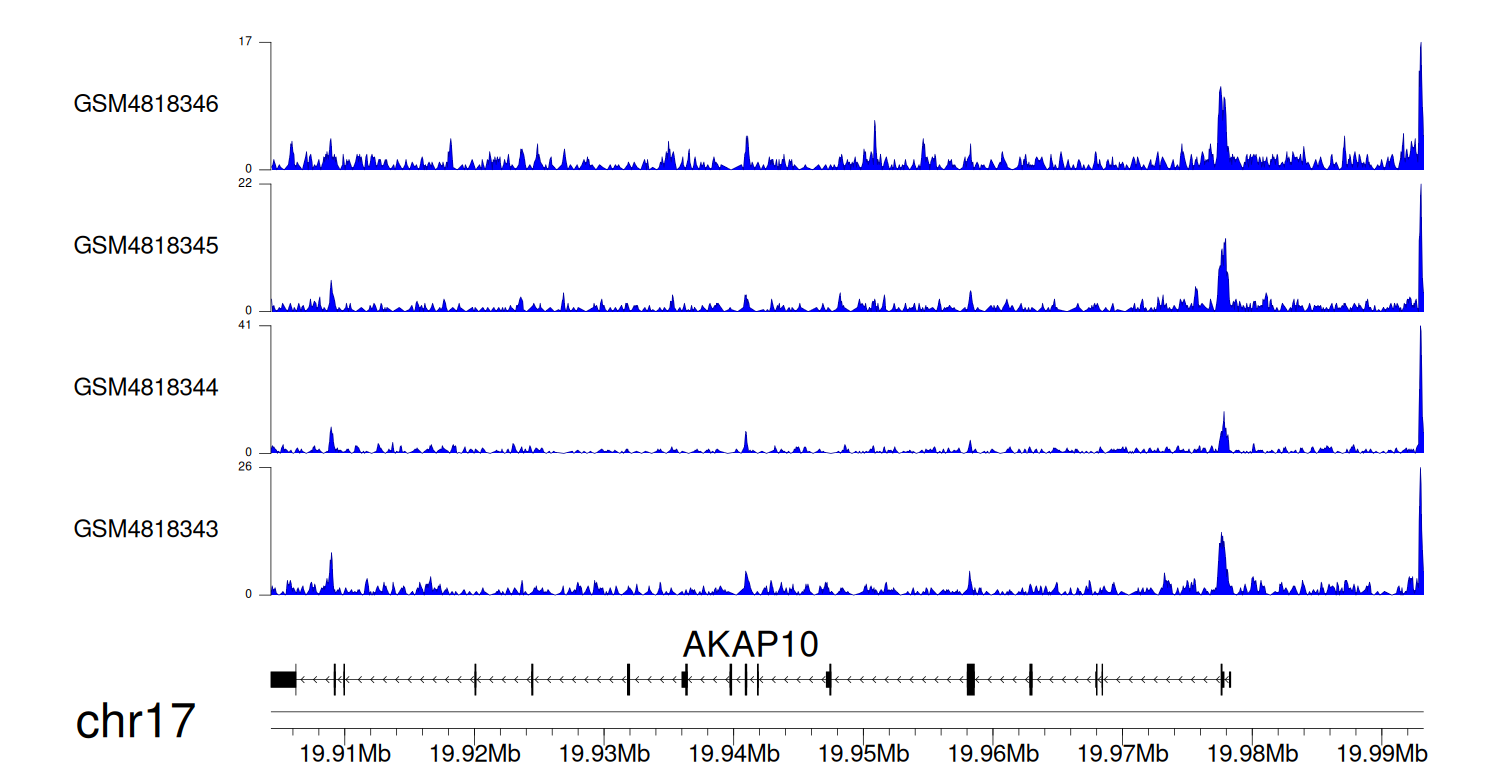Image resolution: width=1500 pixels, height=780 pixels.
Task: Click the y-axis maximum value 41
Action: click(x=245, y=325)
